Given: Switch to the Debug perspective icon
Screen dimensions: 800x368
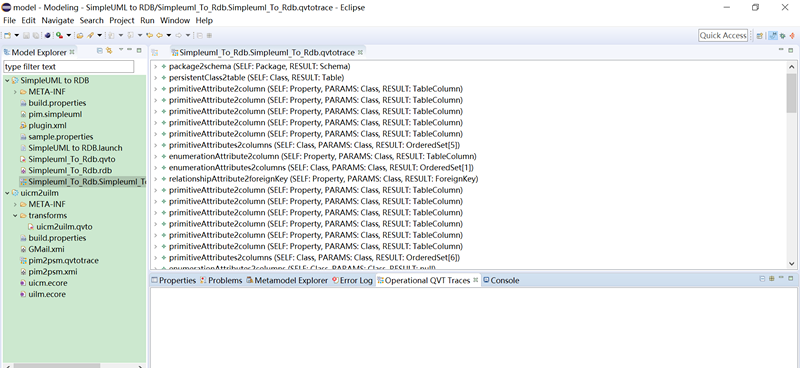Looking at the screenshot, I should coord(783,35).
